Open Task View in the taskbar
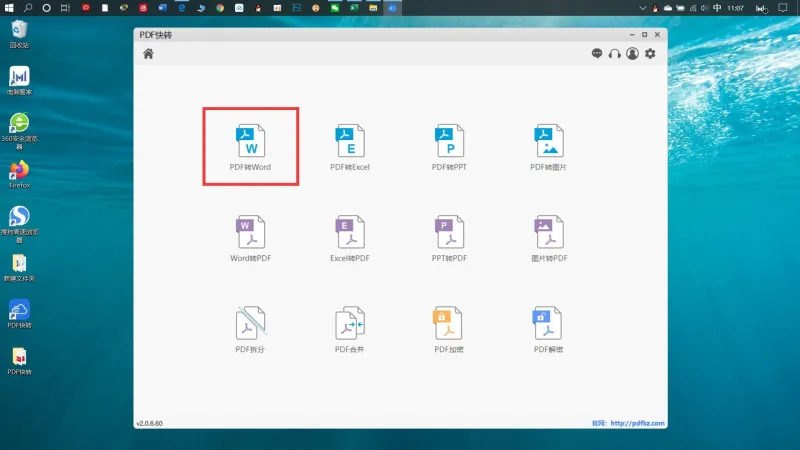Image resolution: width=800 pixels, height=450 pixels. [x=65, y=8]
